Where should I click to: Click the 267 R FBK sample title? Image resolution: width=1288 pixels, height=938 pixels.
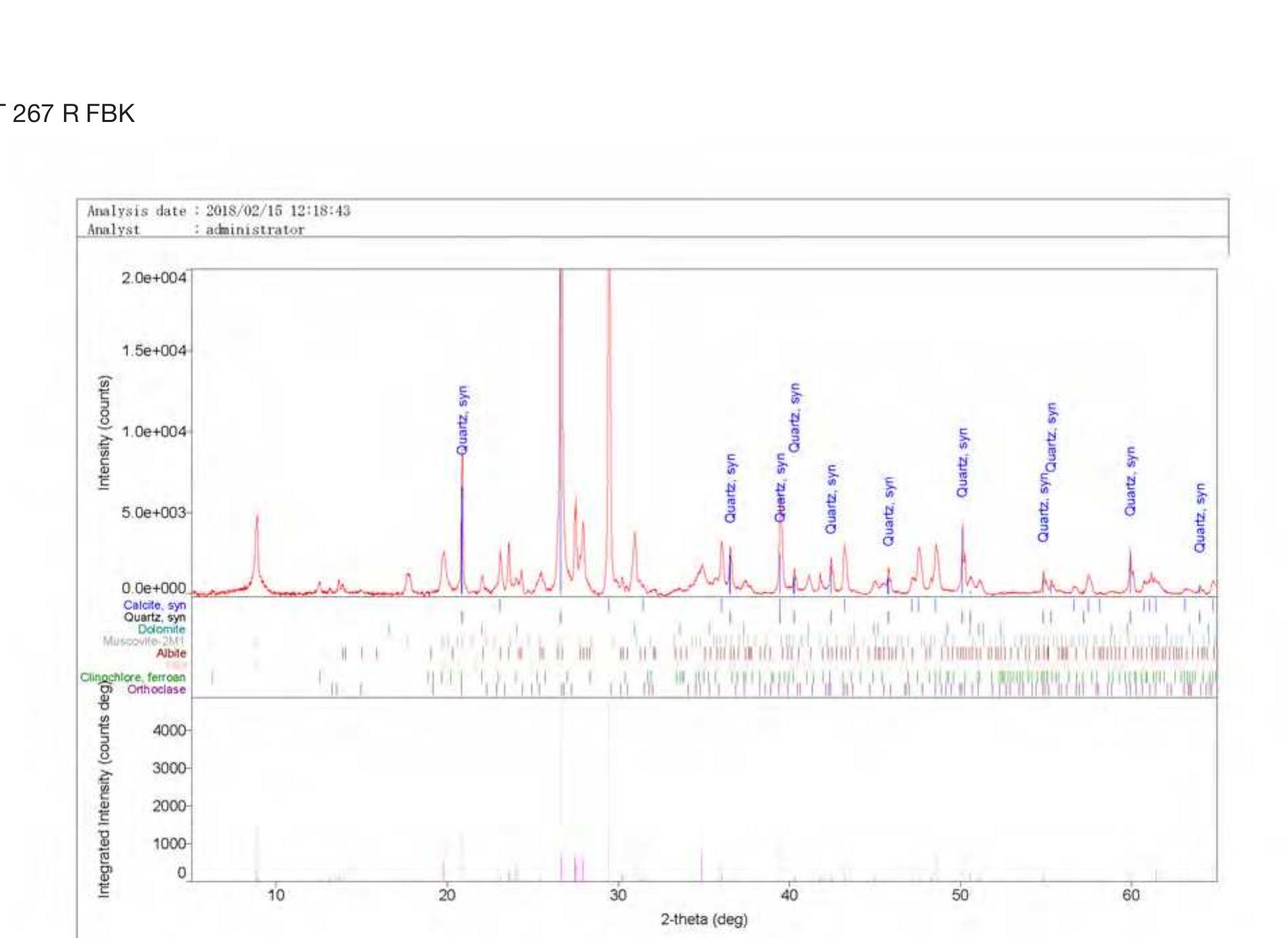click(x=73, y=113)
